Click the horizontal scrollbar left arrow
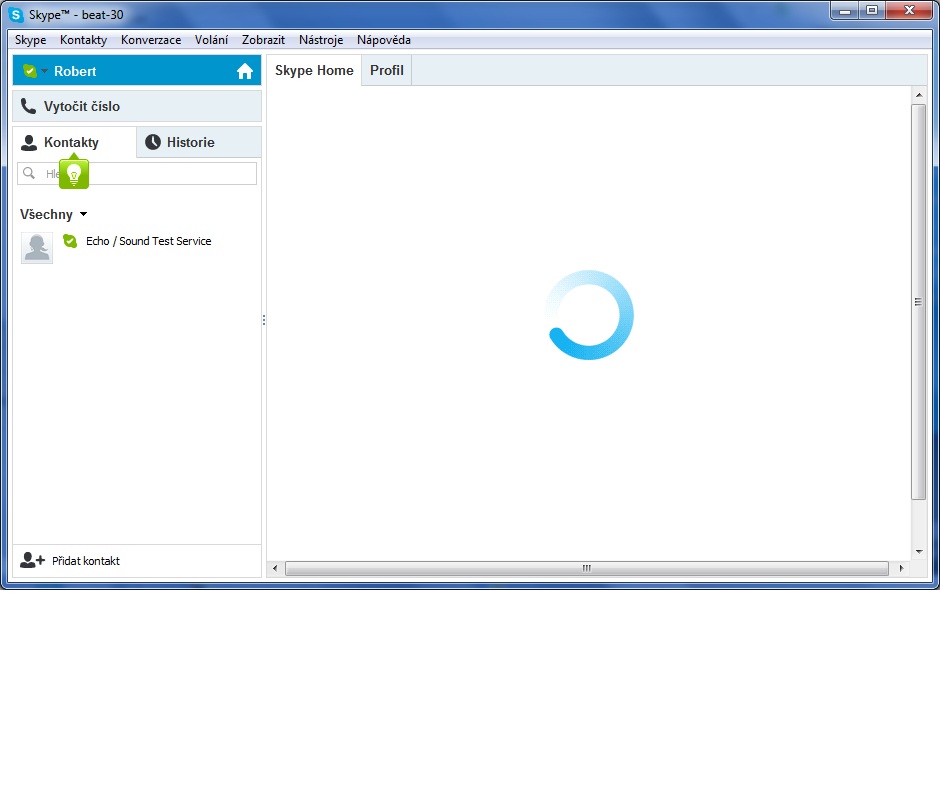The image size is (940, 800). point(275,568)
